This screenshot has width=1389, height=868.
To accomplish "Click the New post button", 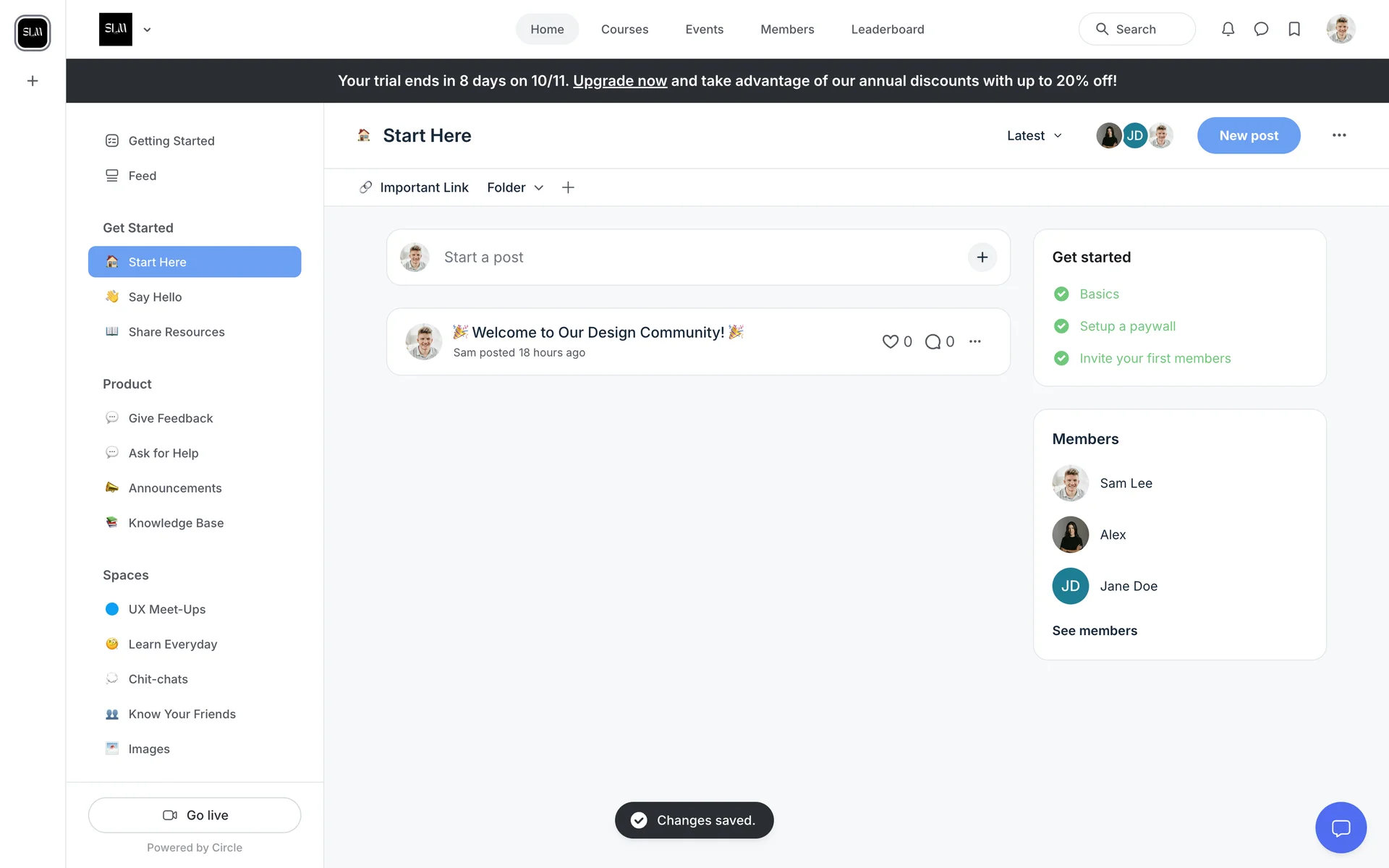I will click(x=1248, y=135).
